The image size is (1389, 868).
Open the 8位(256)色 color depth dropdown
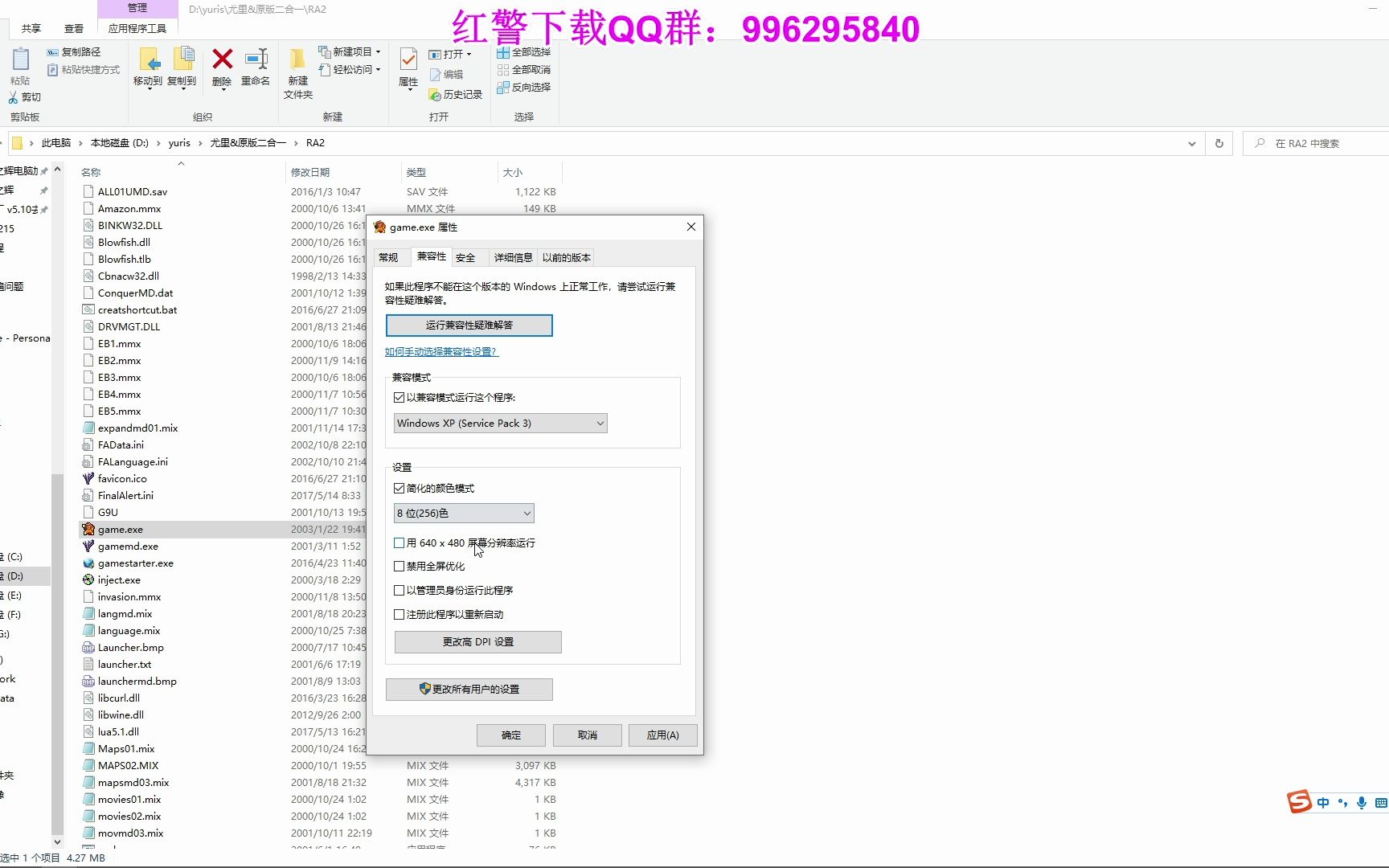(x=464, y=514)
